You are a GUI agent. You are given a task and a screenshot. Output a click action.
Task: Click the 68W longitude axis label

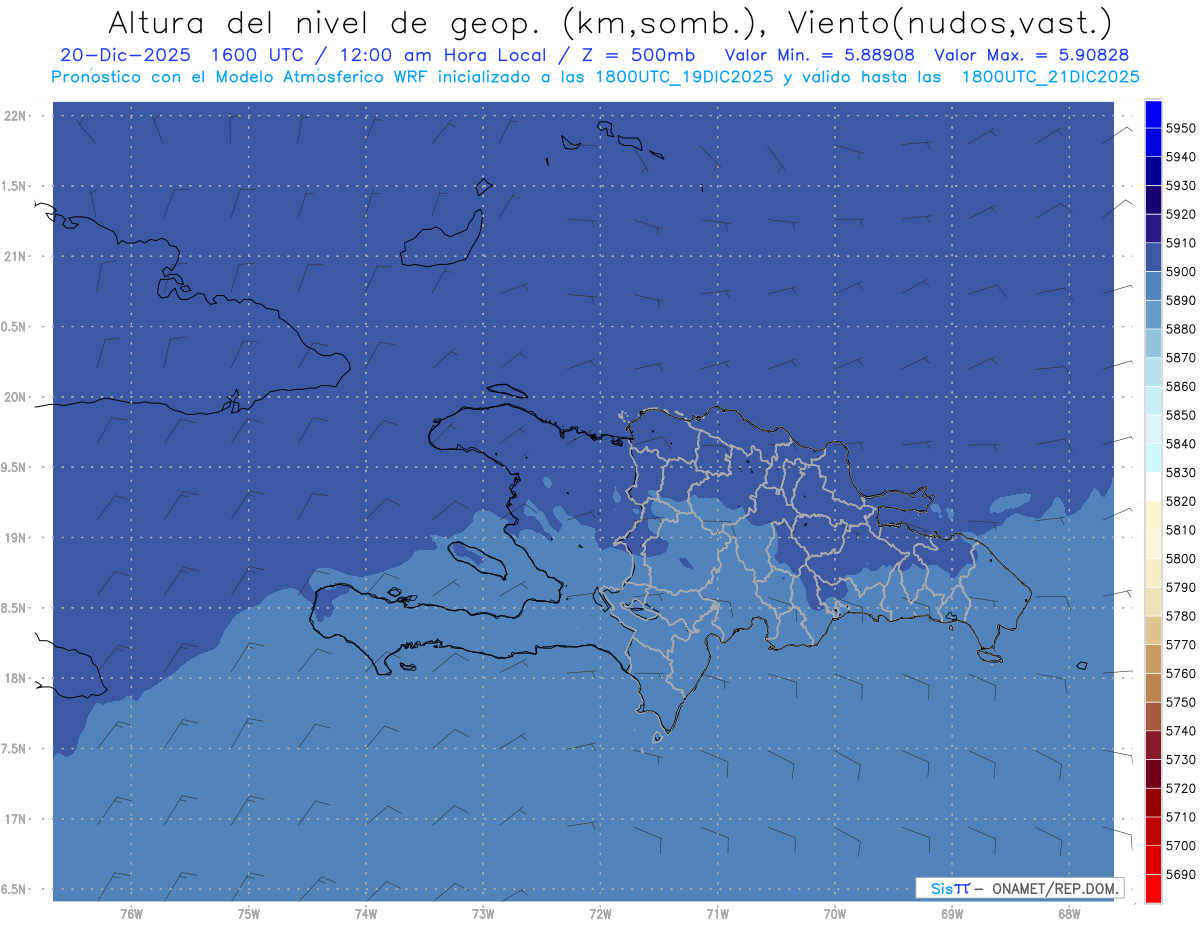click(x=1069, y=914)
